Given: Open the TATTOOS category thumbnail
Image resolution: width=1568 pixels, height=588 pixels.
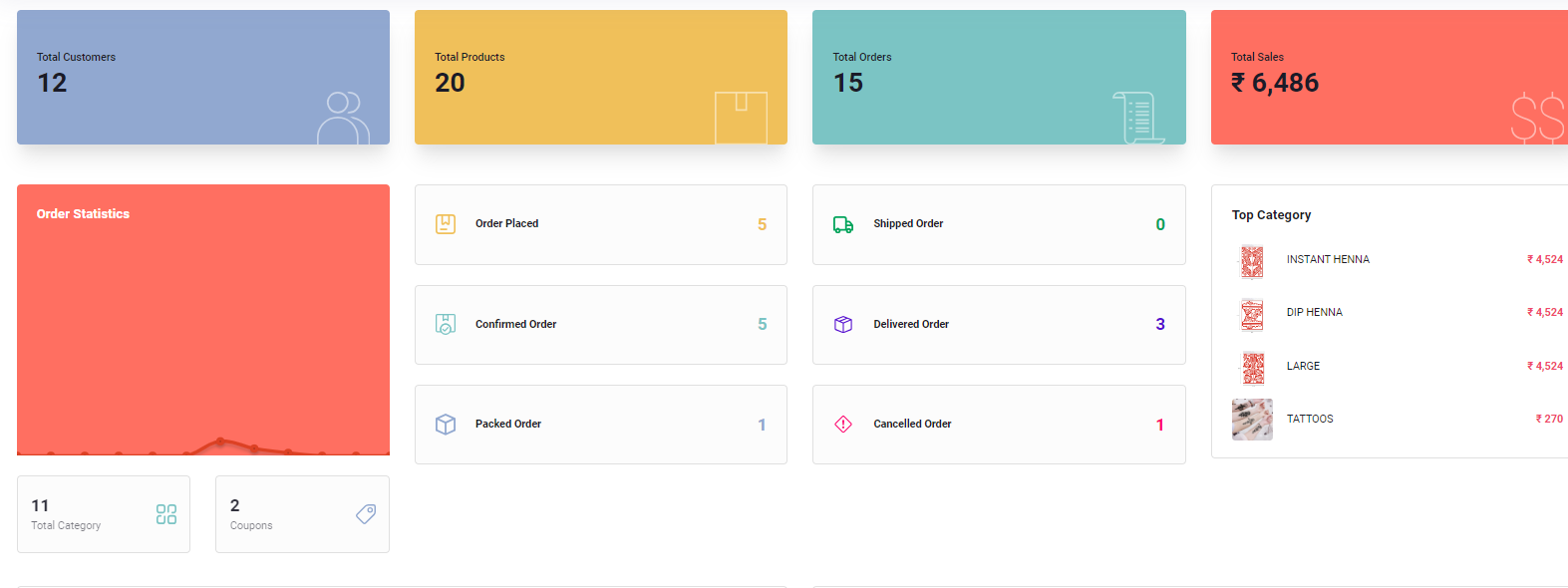Looking at the screenshot, I should pyautogui.click(x=1252, y=420).
